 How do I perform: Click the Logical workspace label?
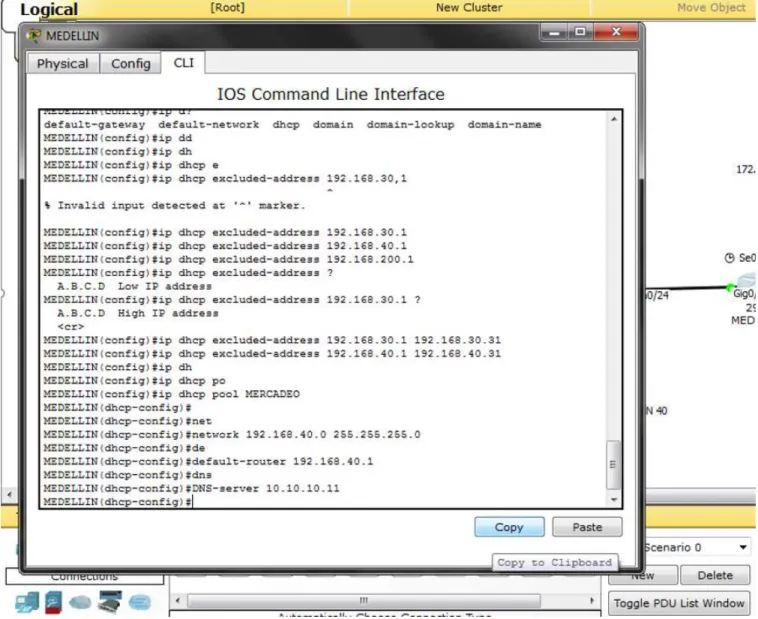point(49,9)
